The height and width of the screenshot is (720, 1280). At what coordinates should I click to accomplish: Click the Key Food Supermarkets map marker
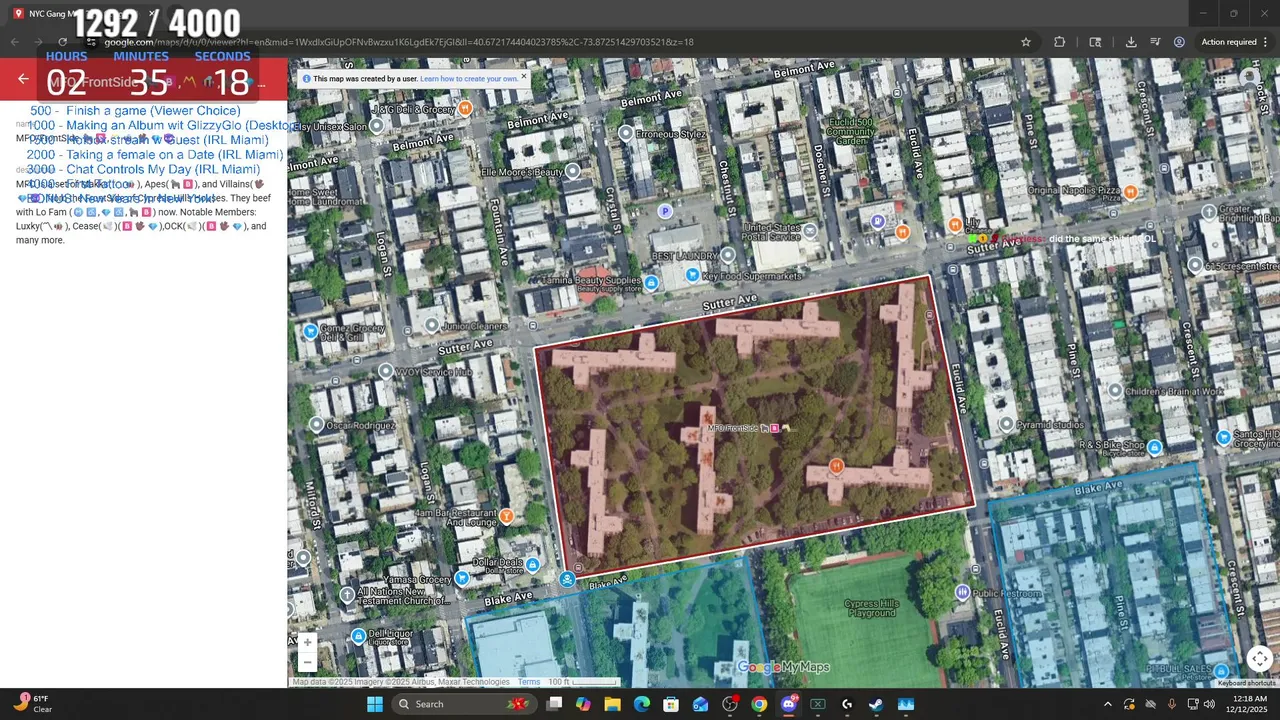point(692,275)
